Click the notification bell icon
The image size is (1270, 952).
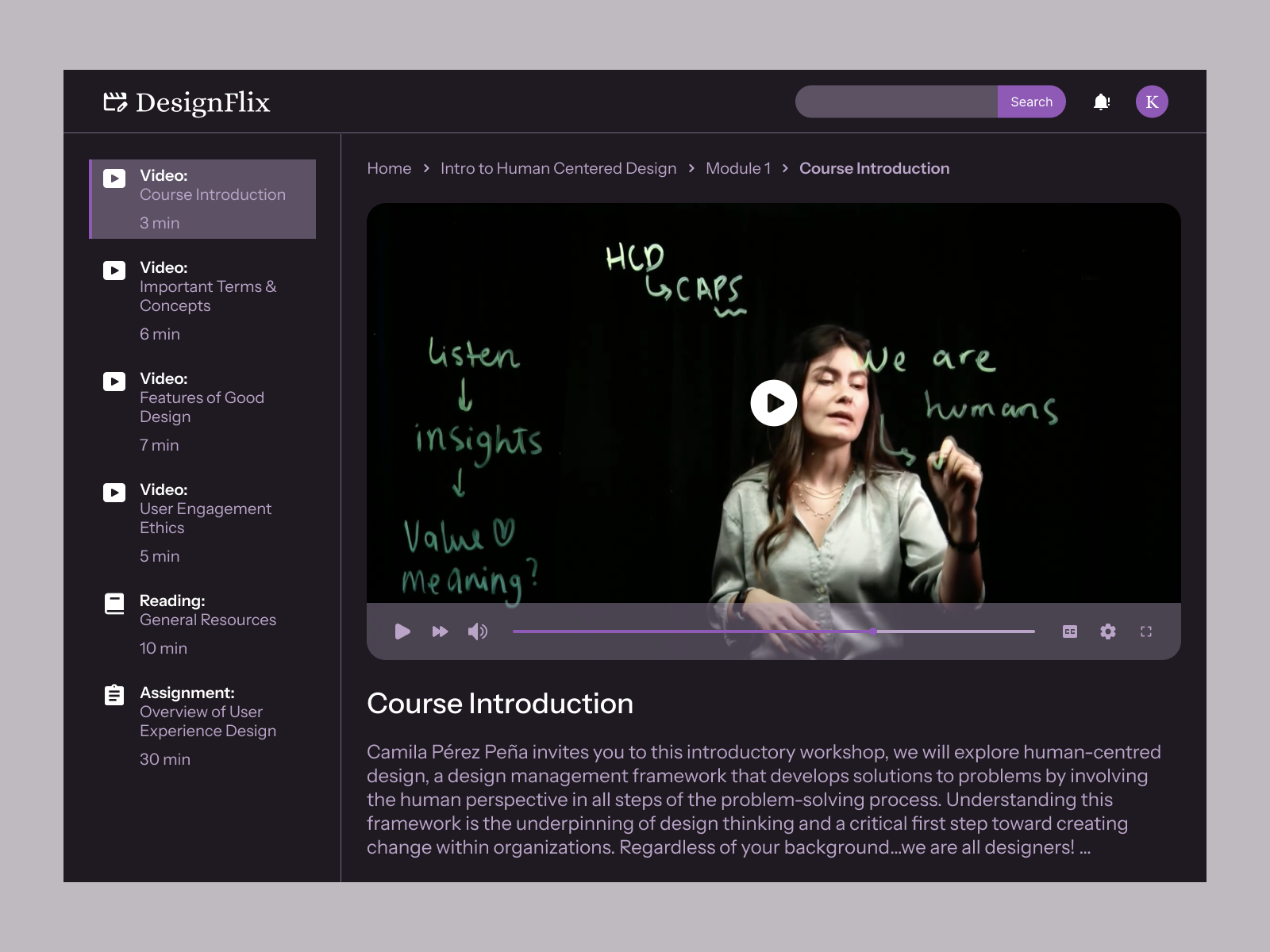coord(1102,101)
